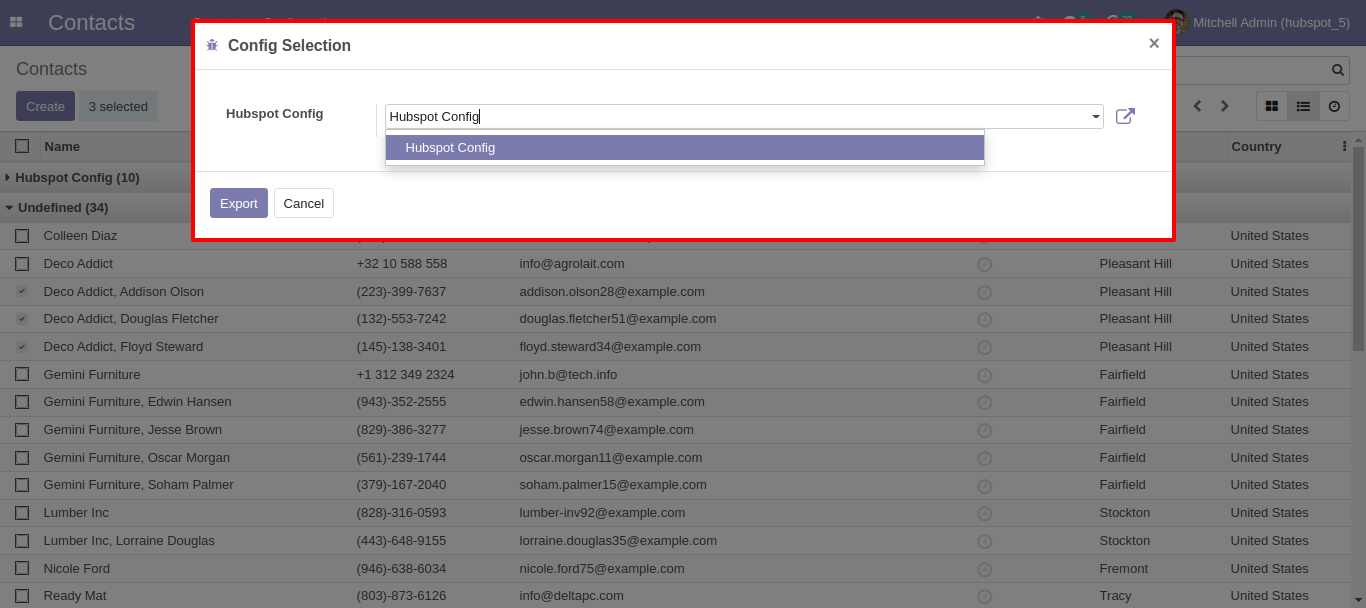This screenshot has height=608, width=1366.
Task: Click activity clock icon for Oscar Morgan
Action: pyautogui.click(x=984, y=458)
